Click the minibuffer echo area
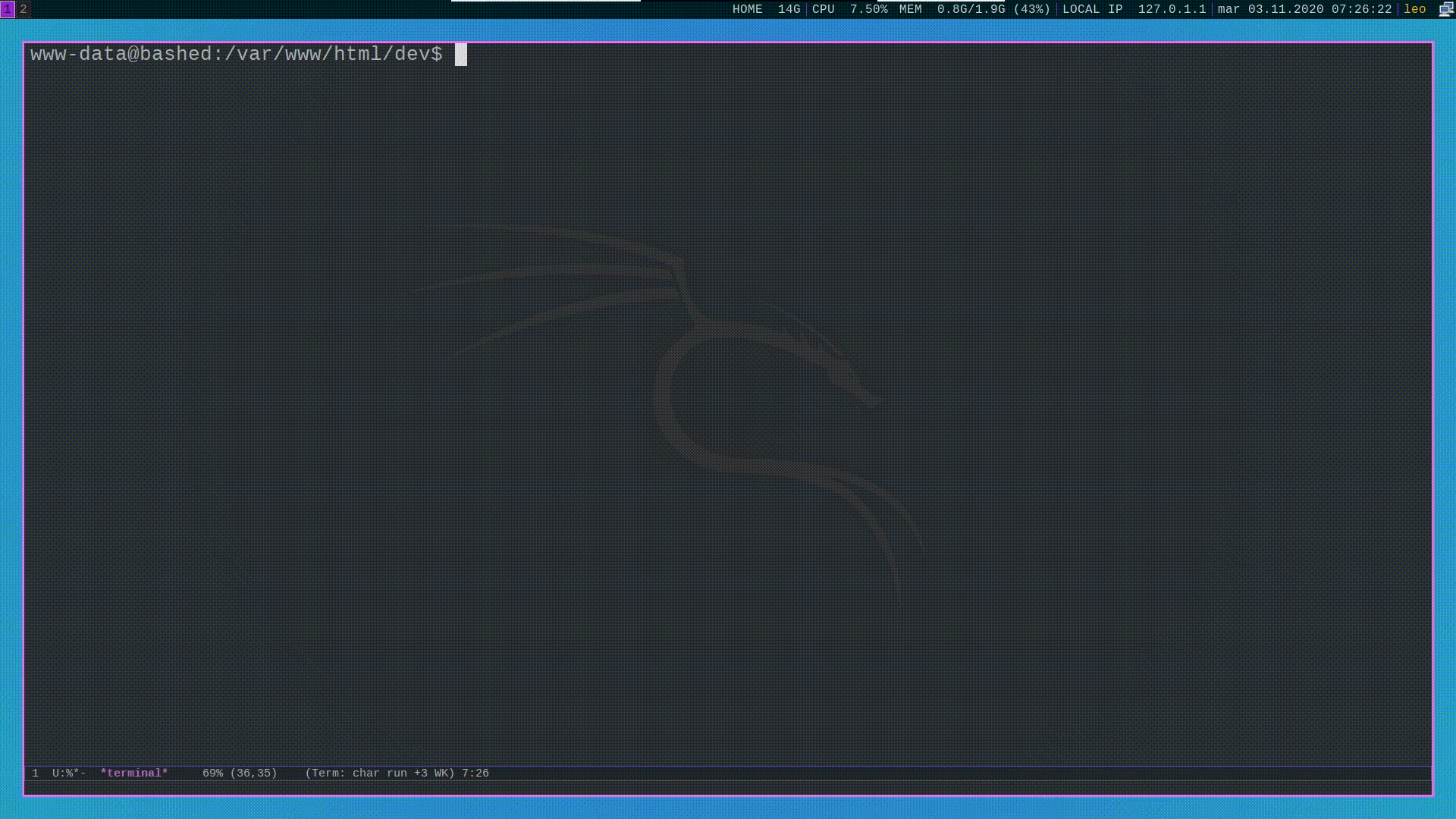1456x819 pixels. [728, 788]
